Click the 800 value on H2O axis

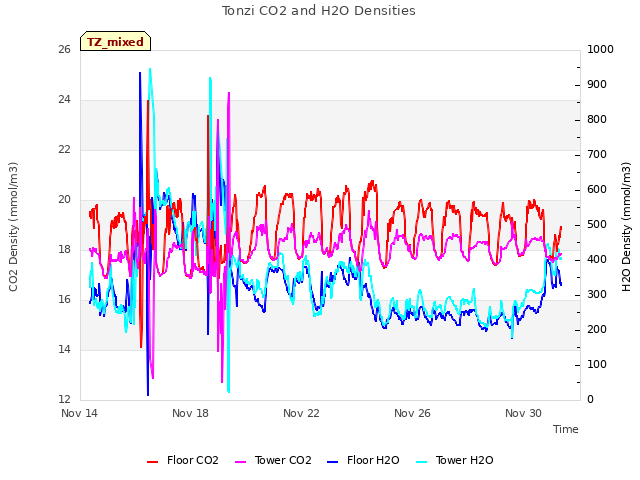(597, 120)
